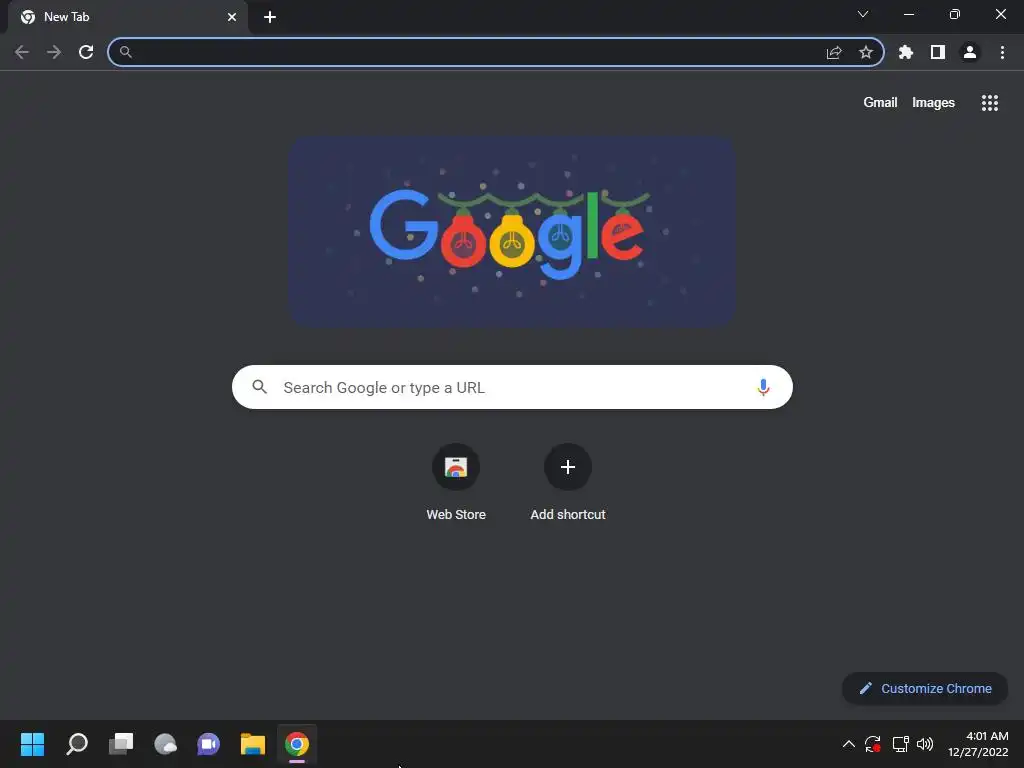The image size is (1024, 768).
Task: Open Customize Chrome
Action: [x=925, y=688]
